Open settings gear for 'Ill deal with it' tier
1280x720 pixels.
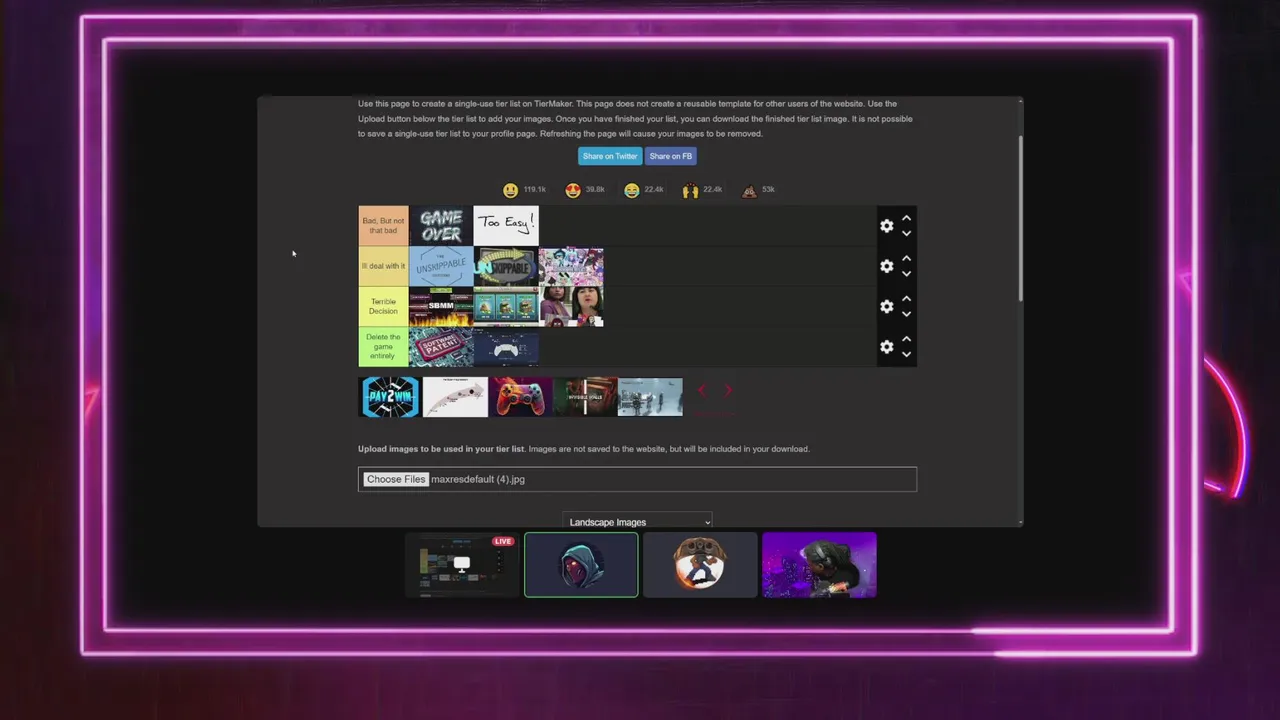point(886,266)
